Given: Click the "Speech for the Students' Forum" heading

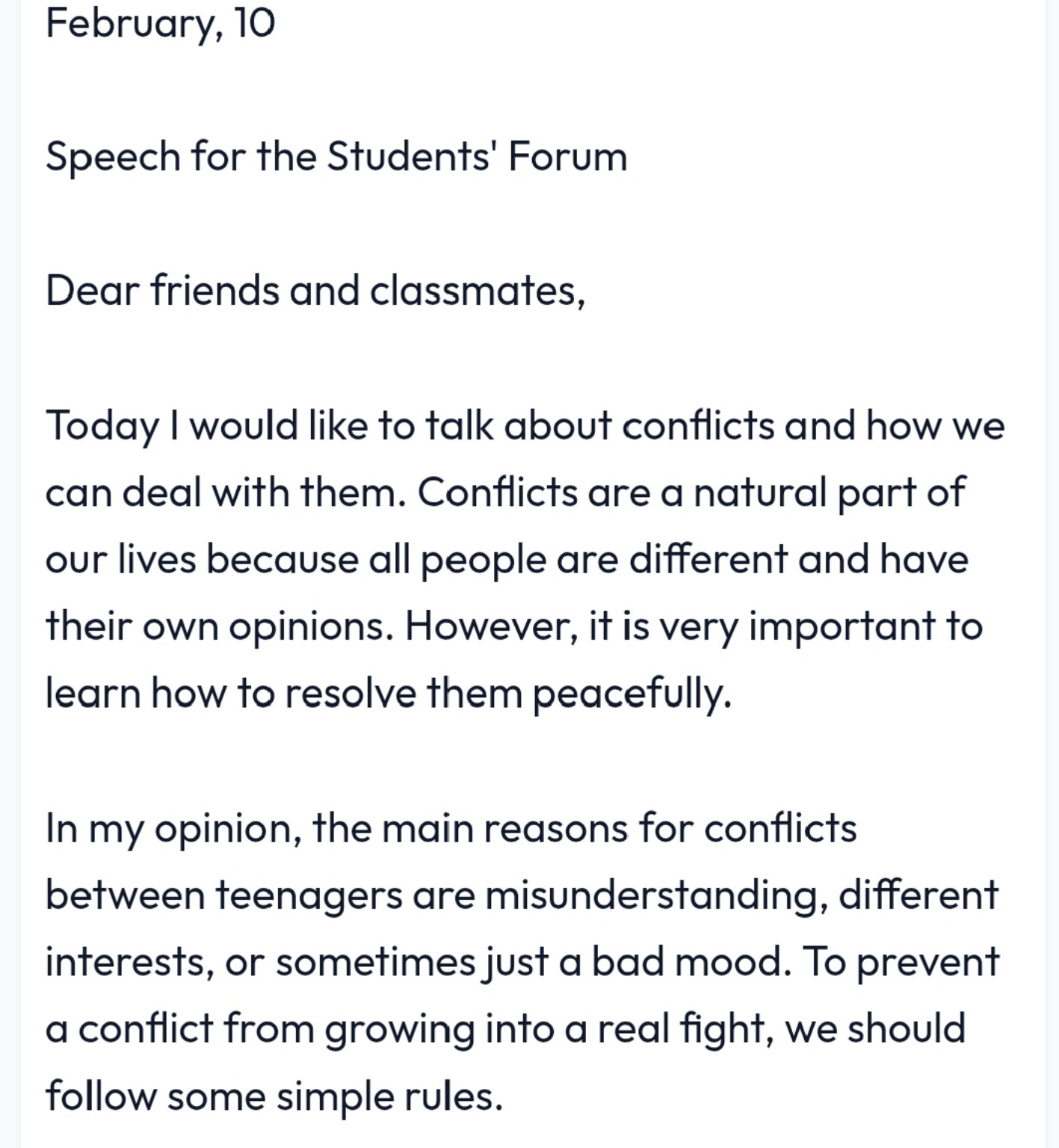Looking at the screenshot, I should (x=336, y=157).
